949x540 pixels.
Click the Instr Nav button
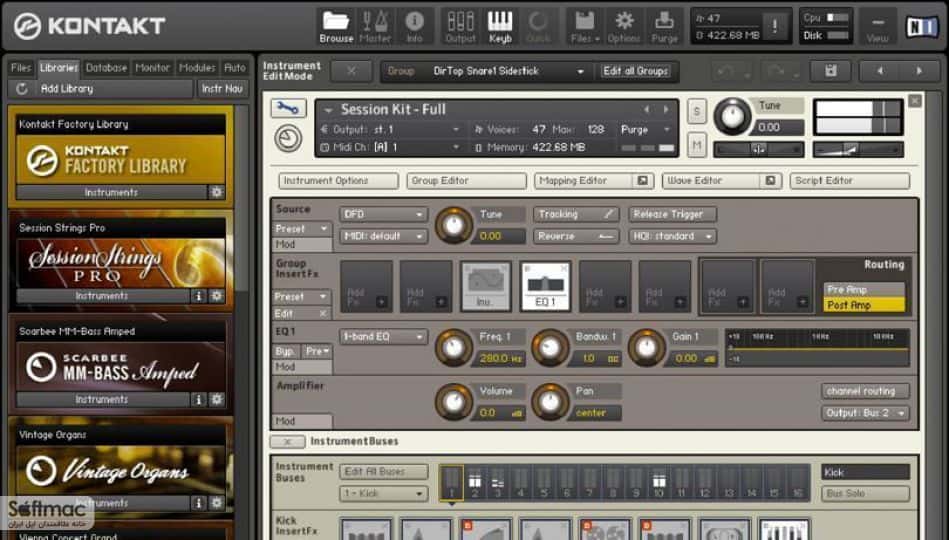[222, 88]
